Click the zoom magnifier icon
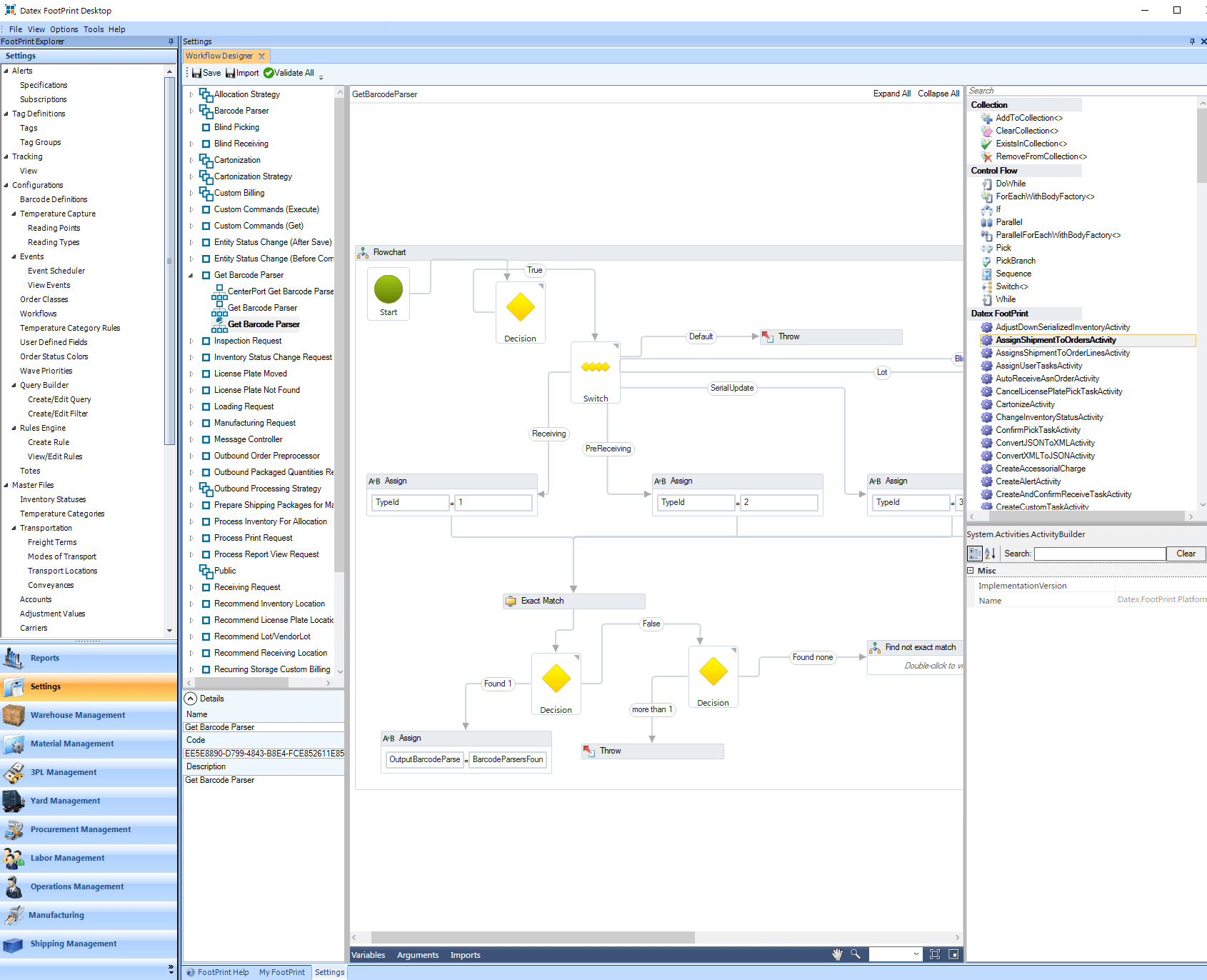The height and width of the screenshot is (980, 1207). (x=855, y=954)
